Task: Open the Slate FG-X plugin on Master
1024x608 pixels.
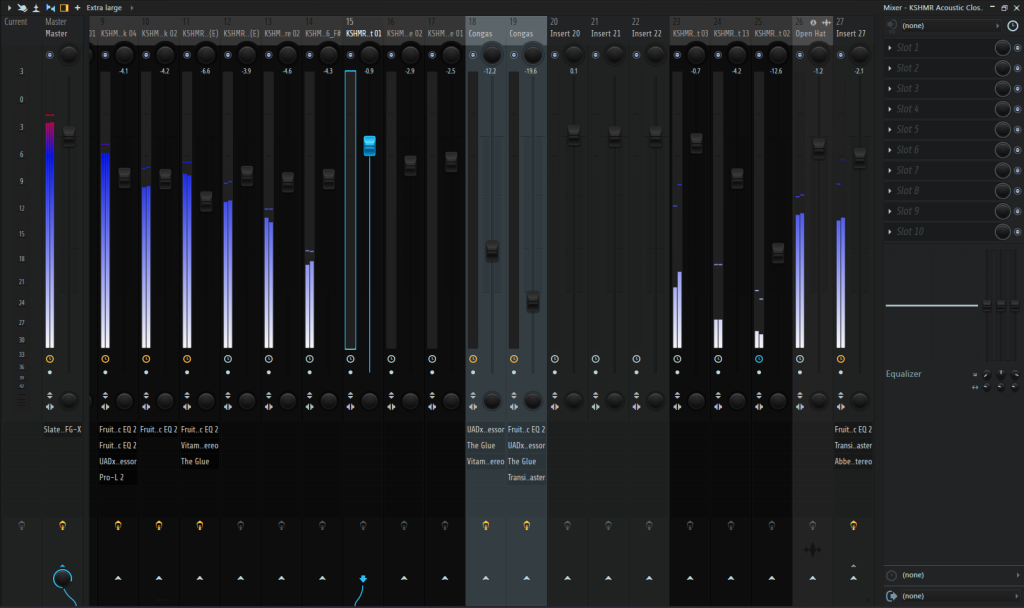Action: (62, 430)
